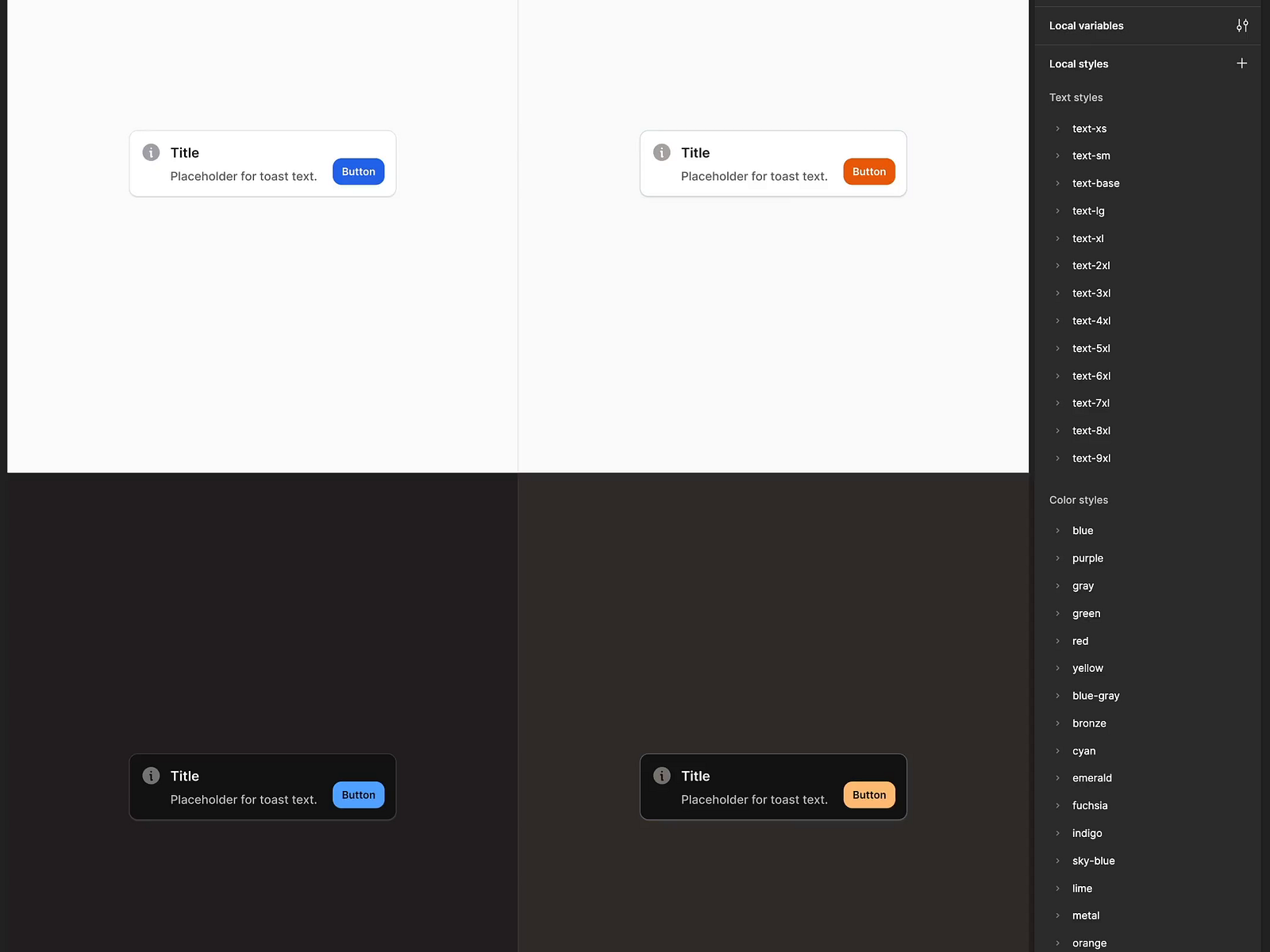1270x952 pixels.
Task: Click the info icon in the dark orange-button toast
Action: pos(660,776)
